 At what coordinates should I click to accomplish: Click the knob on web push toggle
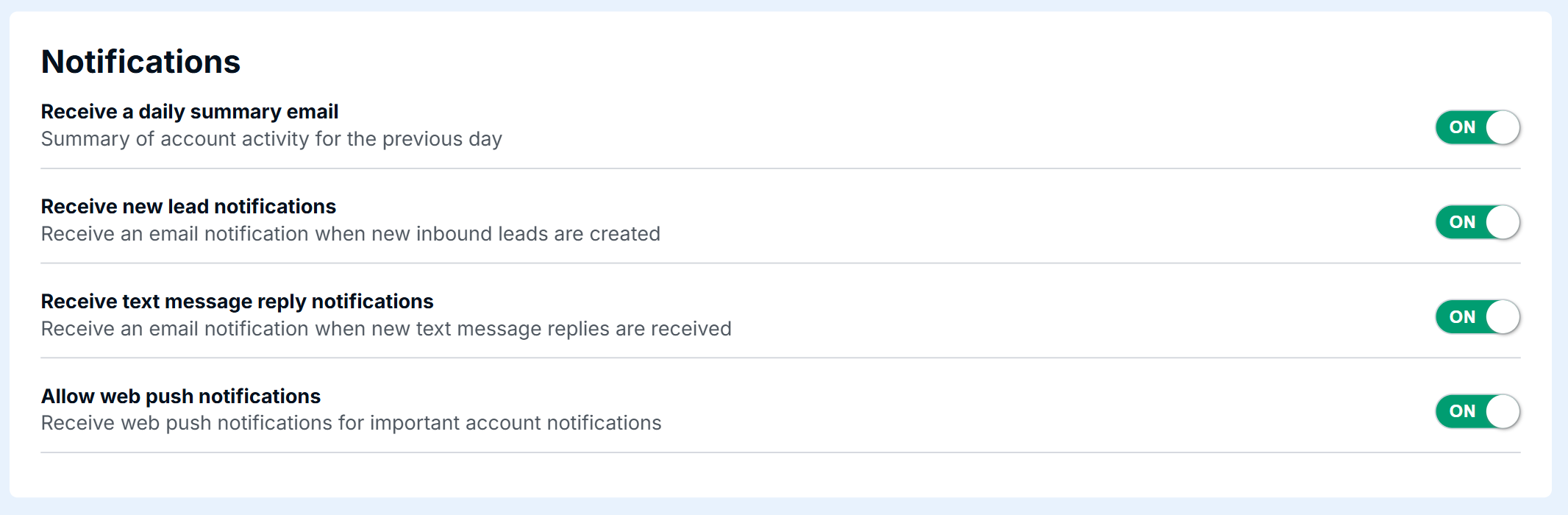click(x=1502, y=411)
